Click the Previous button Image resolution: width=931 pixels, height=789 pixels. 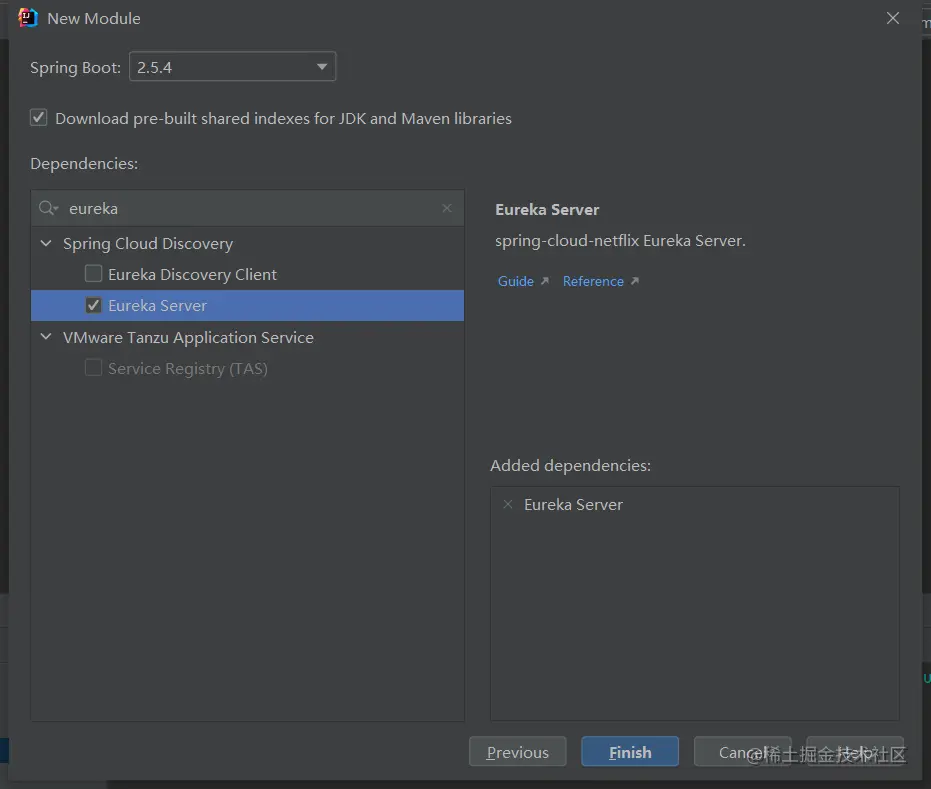click(517, 752)
